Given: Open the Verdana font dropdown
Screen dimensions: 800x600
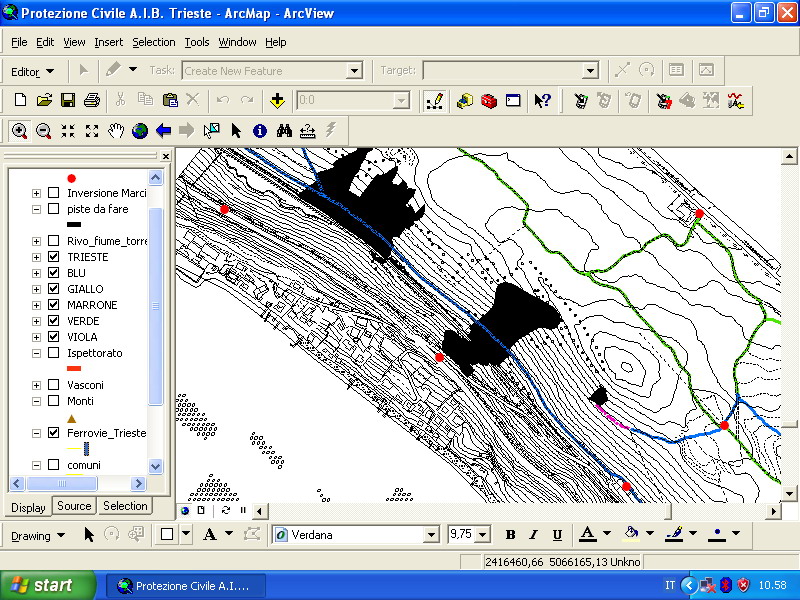Looking at the screenshot, I should [431, 535].
